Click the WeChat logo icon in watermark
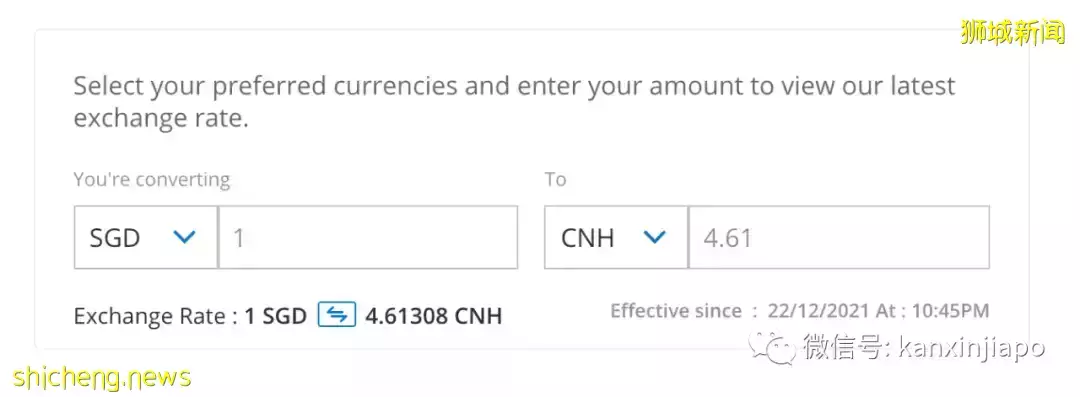Screen dimensions: 1080x397 point(773,348)
